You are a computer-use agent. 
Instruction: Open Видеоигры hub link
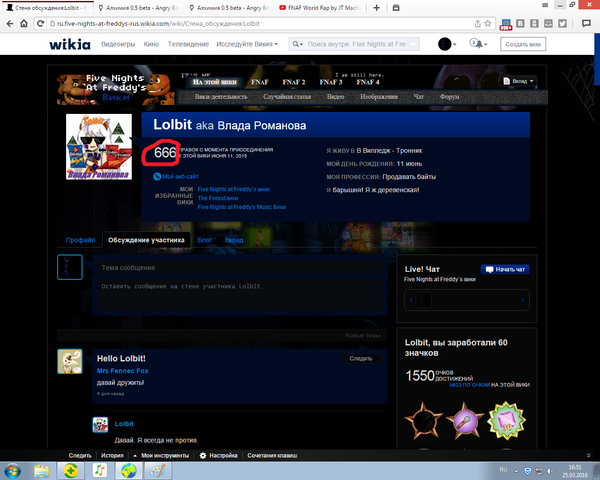click(x=118, y=44)
